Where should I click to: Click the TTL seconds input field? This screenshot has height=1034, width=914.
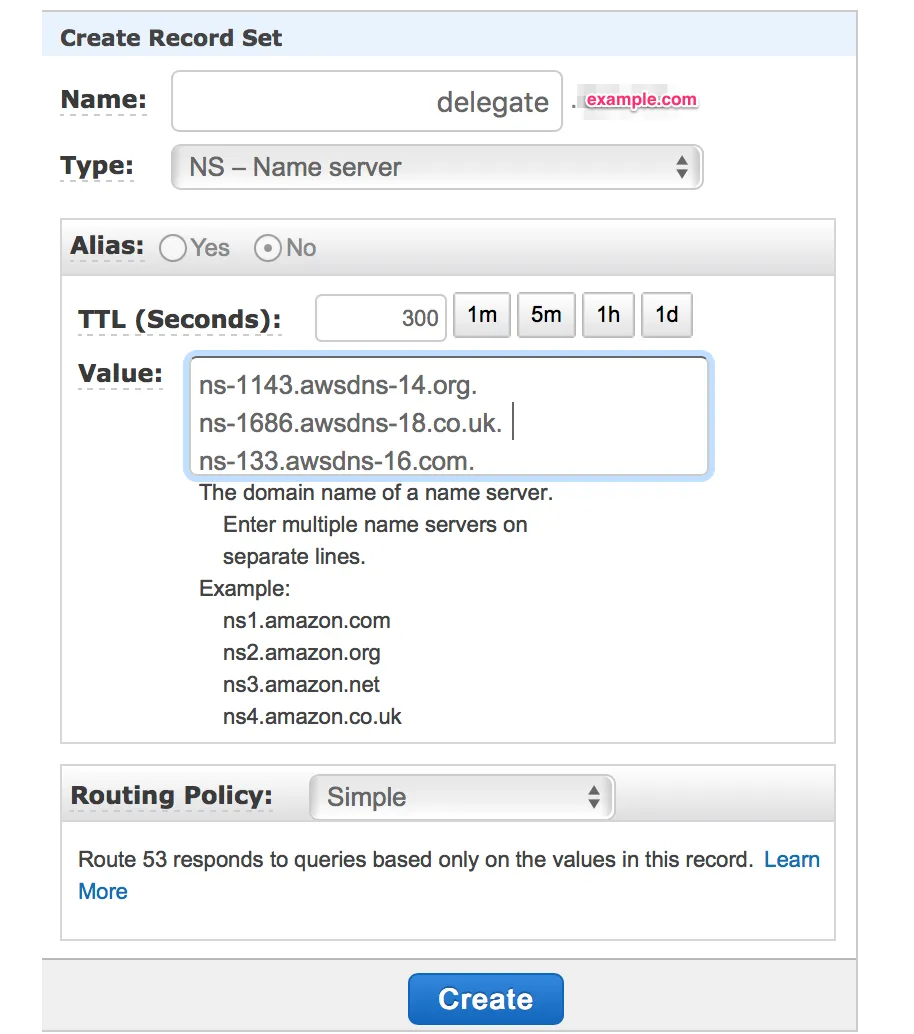point(380,318)
